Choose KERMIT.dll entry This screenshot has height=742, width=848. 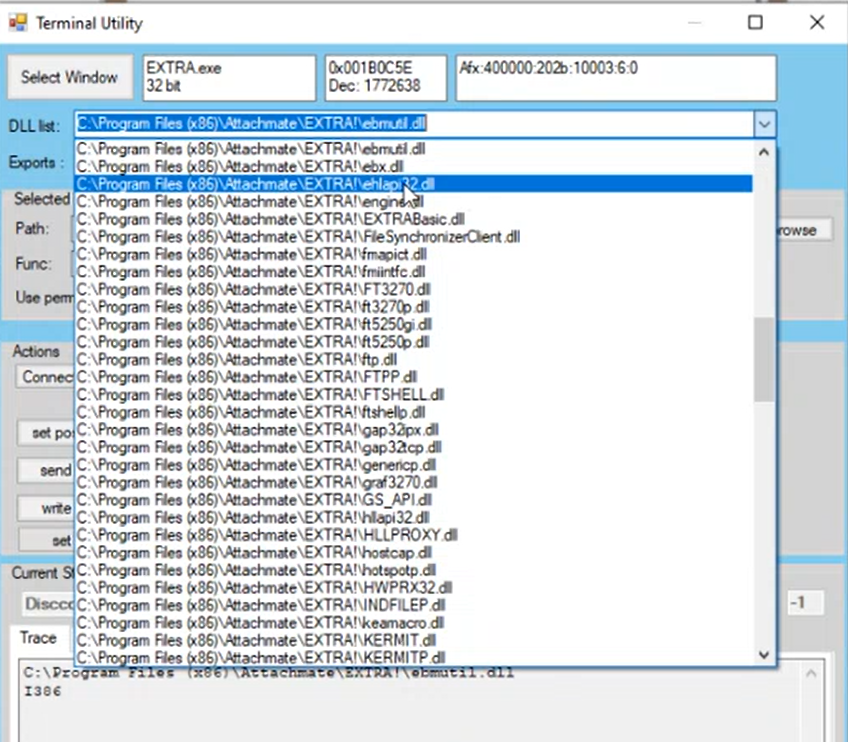[x=413, y=640]
